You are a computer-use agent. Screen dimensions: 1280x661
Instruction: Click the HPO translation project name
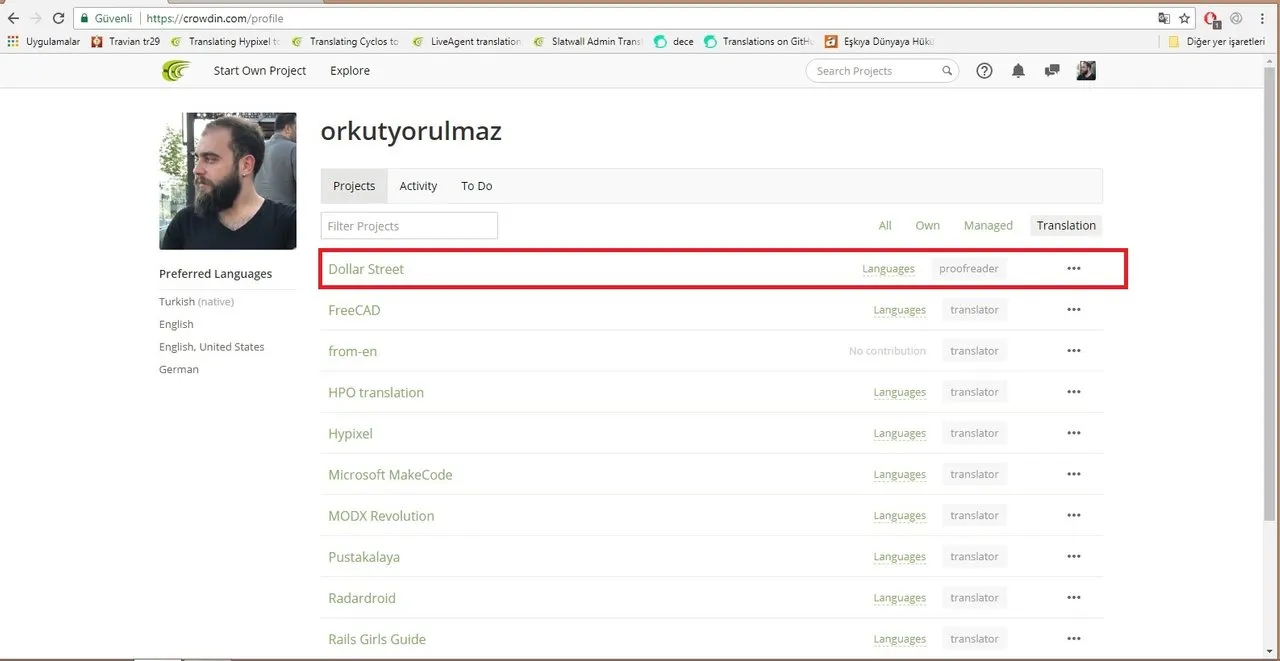pyautogui.click(x=376, y=393)
